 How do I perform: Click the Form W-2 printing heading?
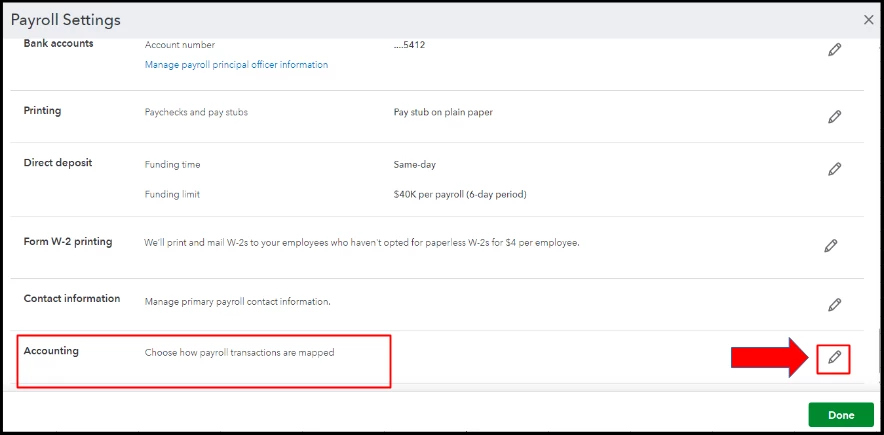tap(68, 241)
